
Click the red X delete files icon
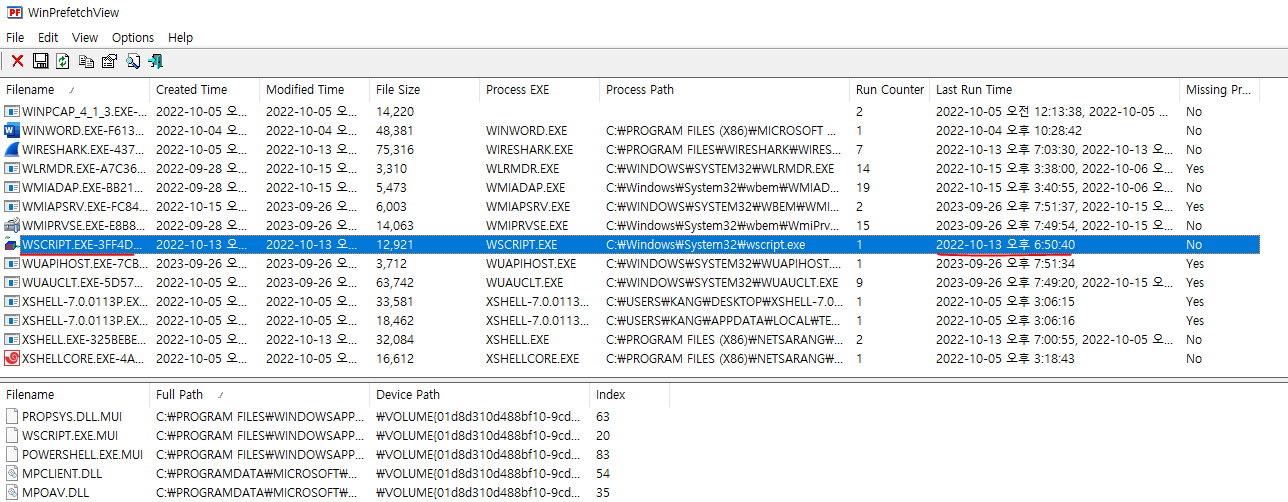[x=17, y=61]
